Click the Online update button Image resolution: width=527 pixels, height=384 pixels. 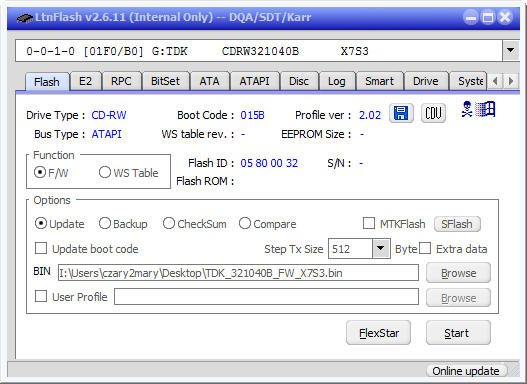466,371
